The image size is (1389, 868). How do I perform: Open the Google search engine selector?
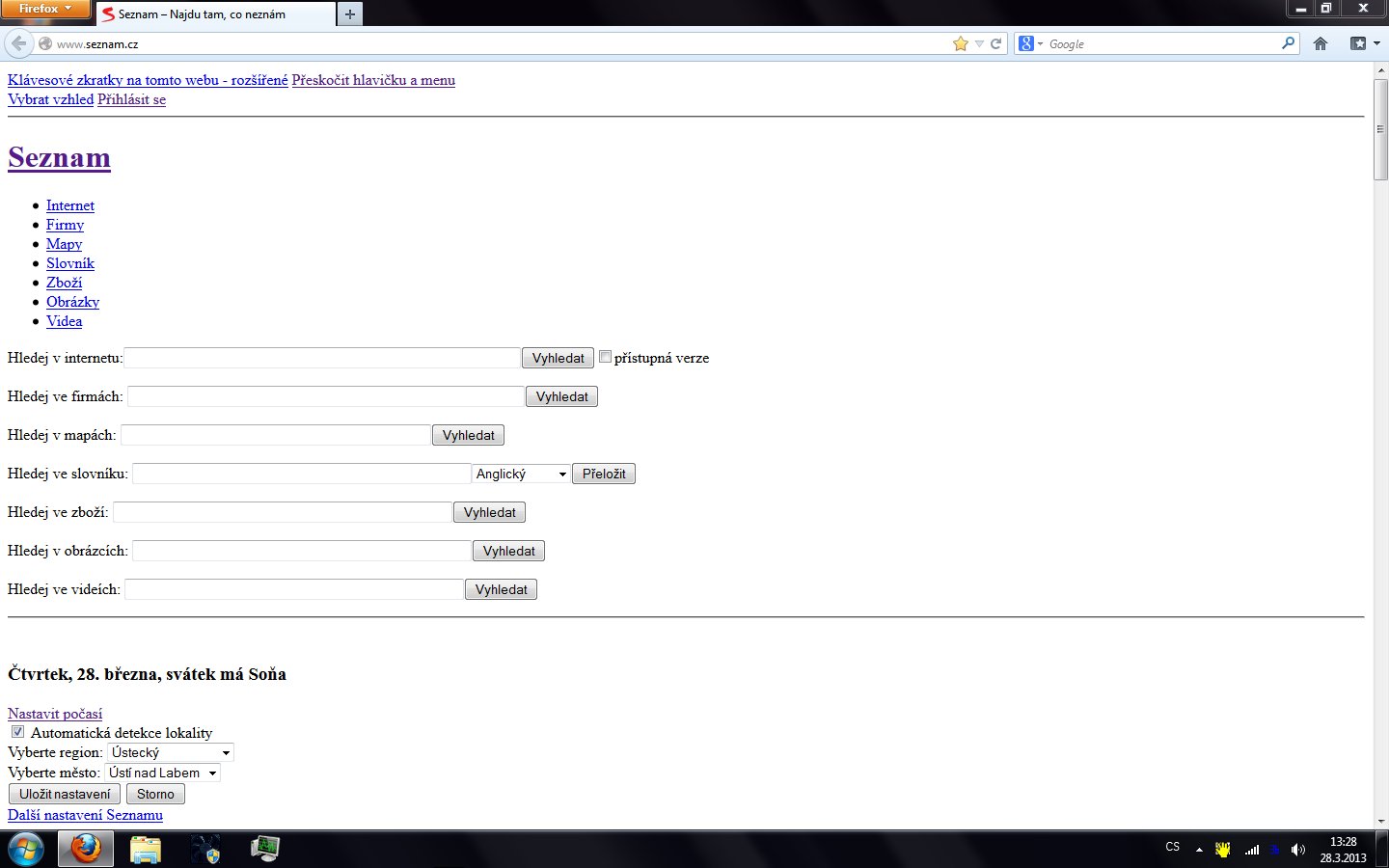(1030, 43)
